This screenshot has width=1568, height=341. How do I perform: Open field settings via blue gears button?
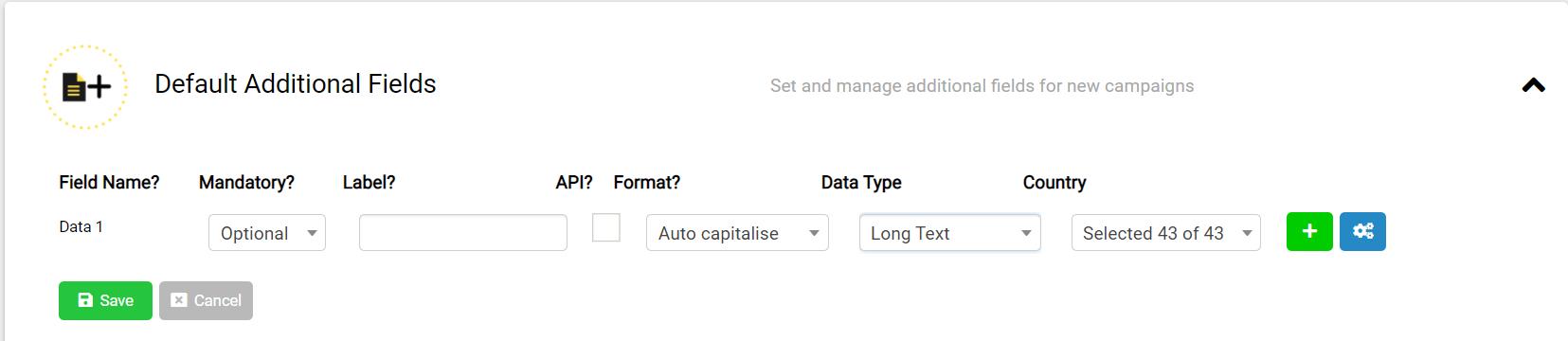pyautogui.click(x=1362, y=231)
